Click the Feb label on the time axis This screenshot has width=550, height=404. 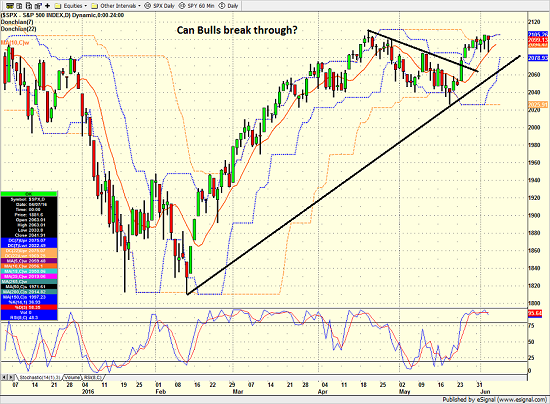click(x=160, y=392)
